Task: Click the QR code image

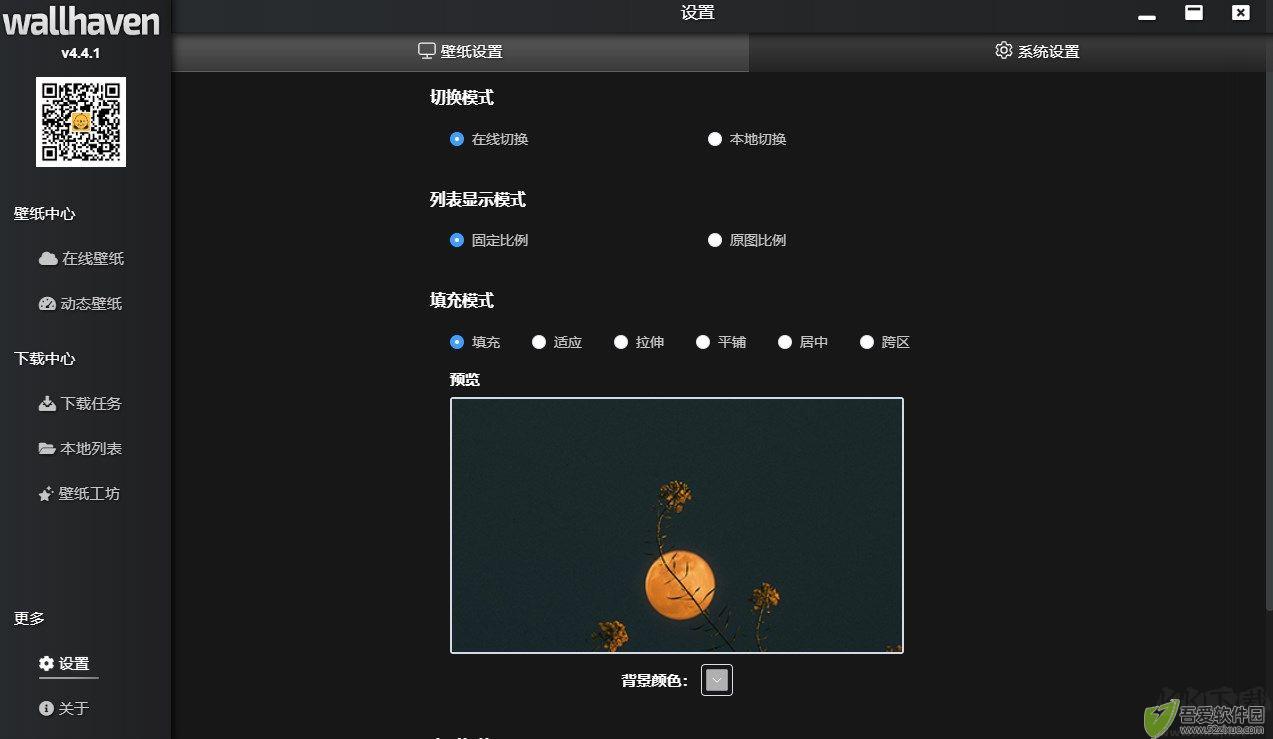Action: point(81,122)
